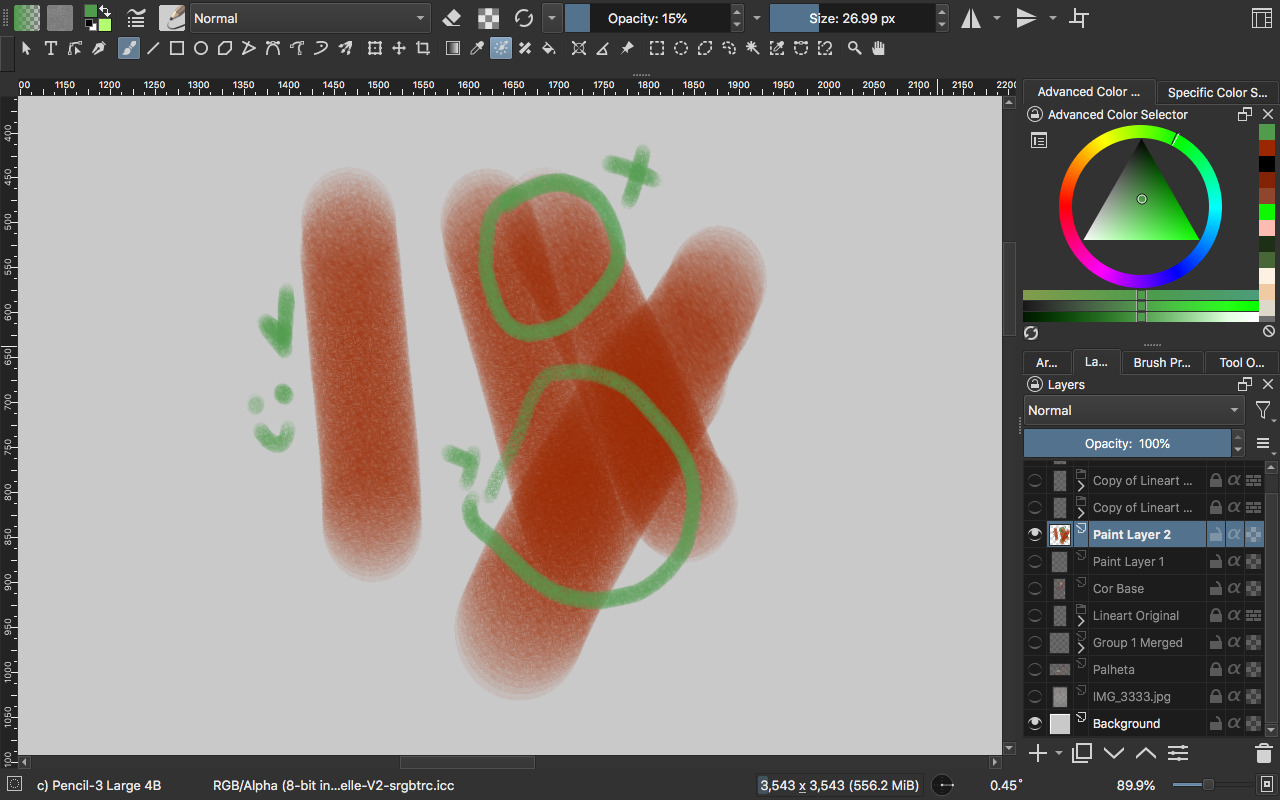Viewport: 1280px width, 800px height.
Task: Activate the Crop tool
Action: pos(423,48)
